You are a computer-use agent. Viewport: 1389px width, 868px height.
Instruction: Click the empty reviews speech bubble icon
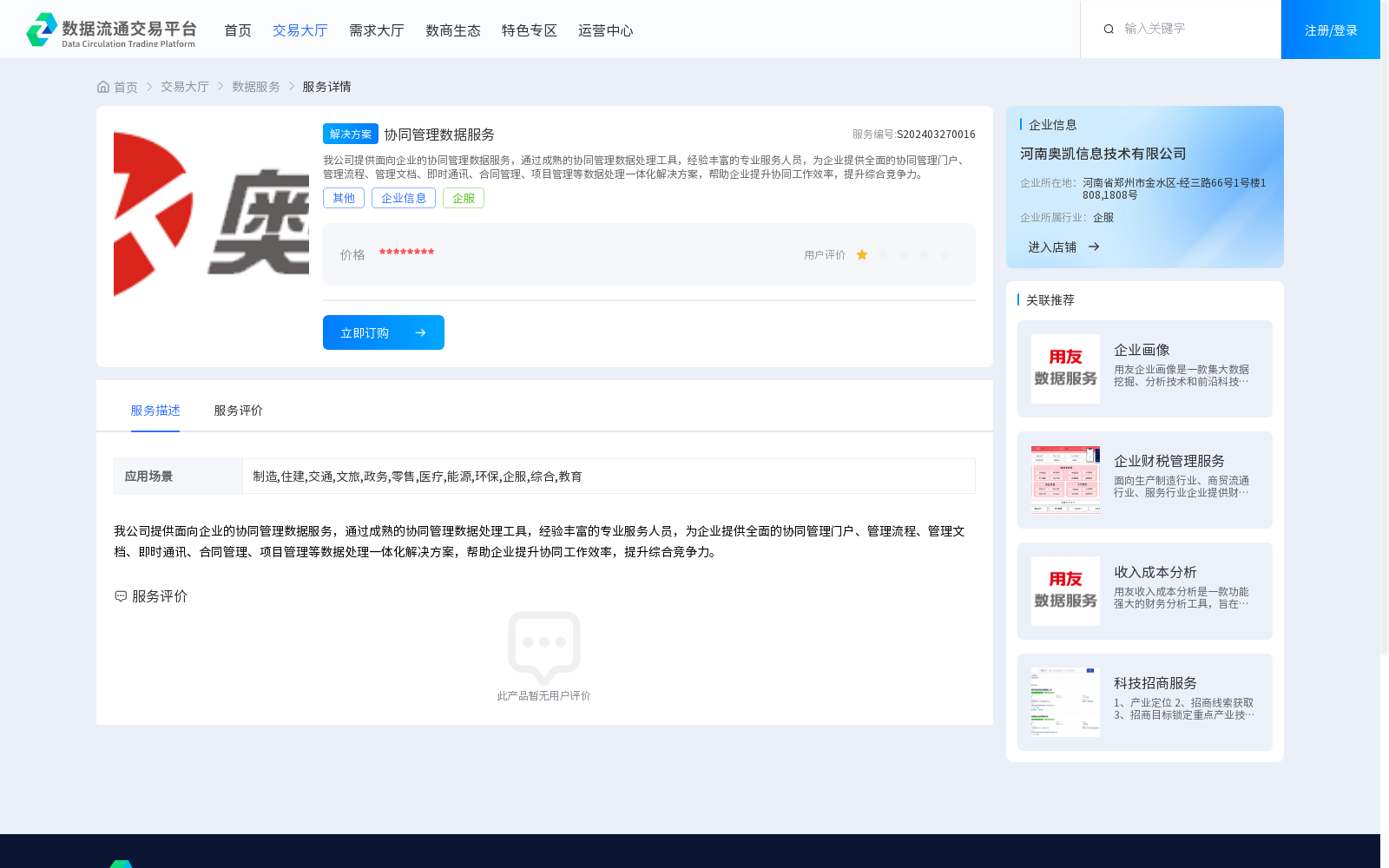click(544, 648)
